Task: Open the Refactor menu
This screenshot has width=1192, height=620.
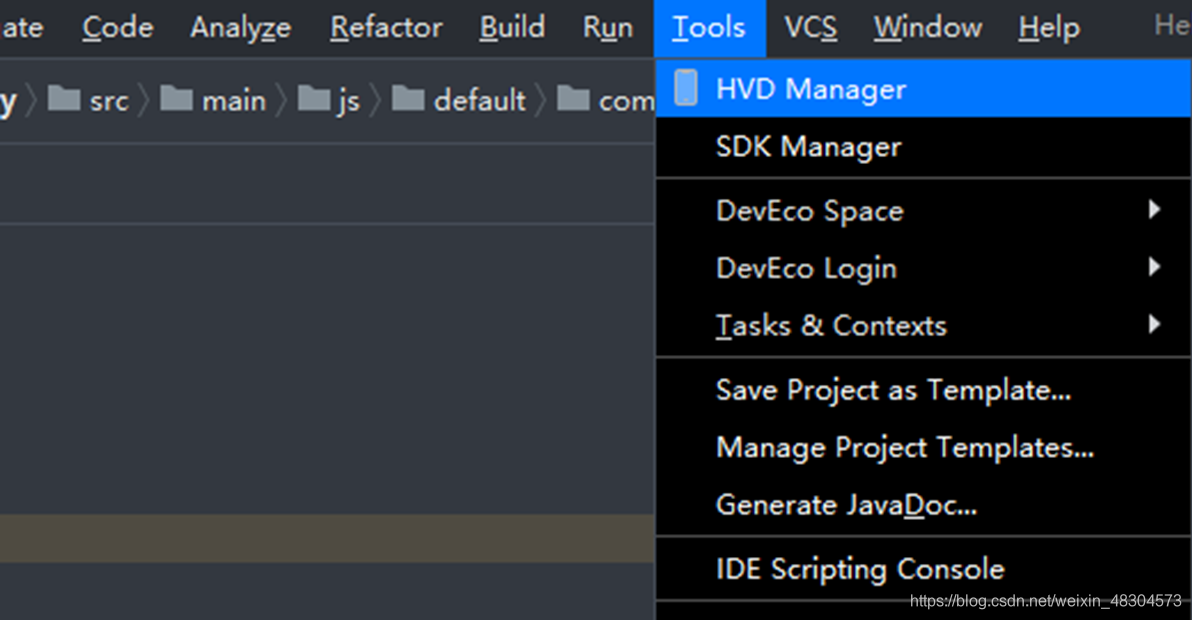Action: pos(386,28)
